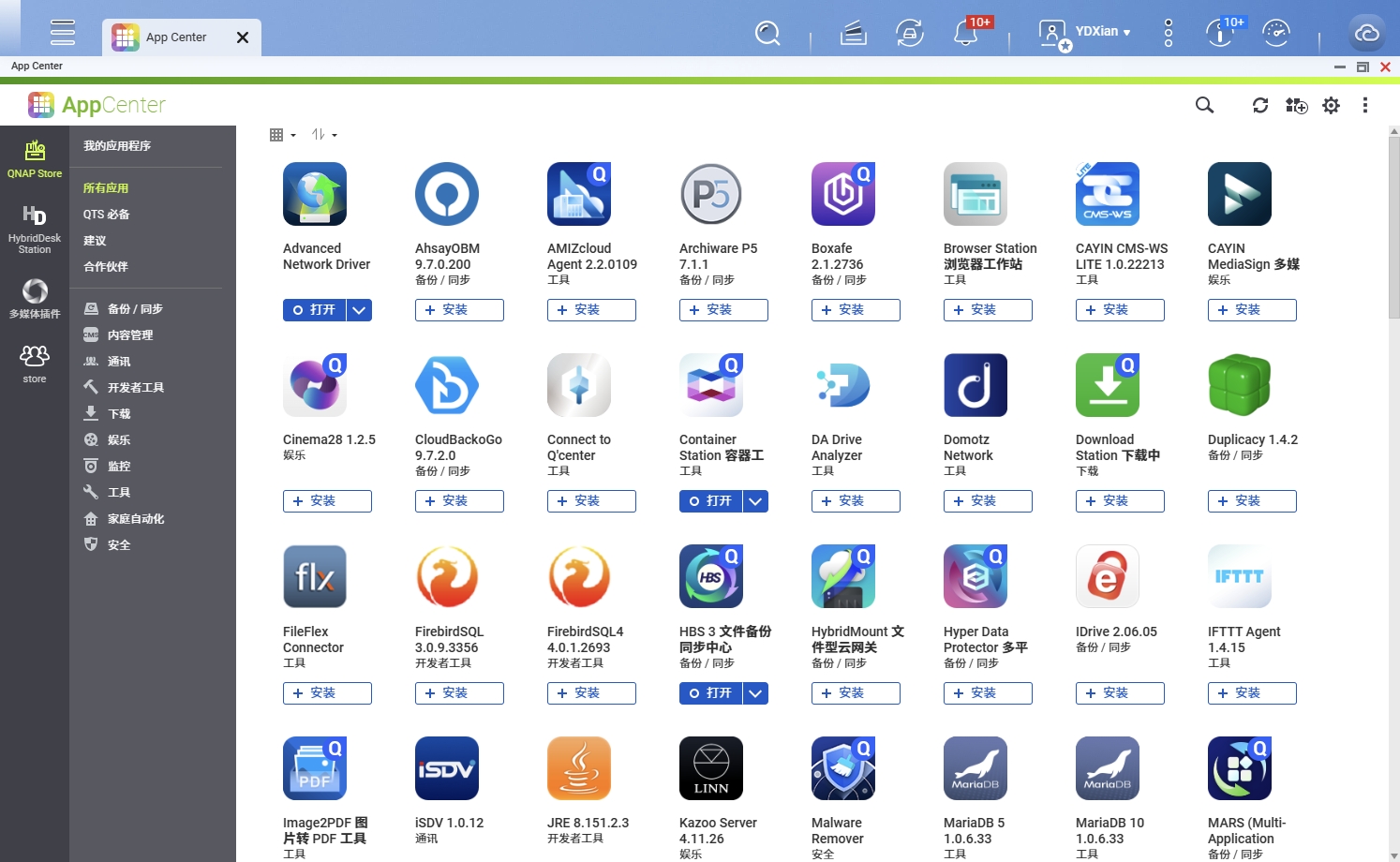Screen dimensions: 1400x862
Task: Search apps with App Center magnifier icon
Action: (x=1204, y=105)
